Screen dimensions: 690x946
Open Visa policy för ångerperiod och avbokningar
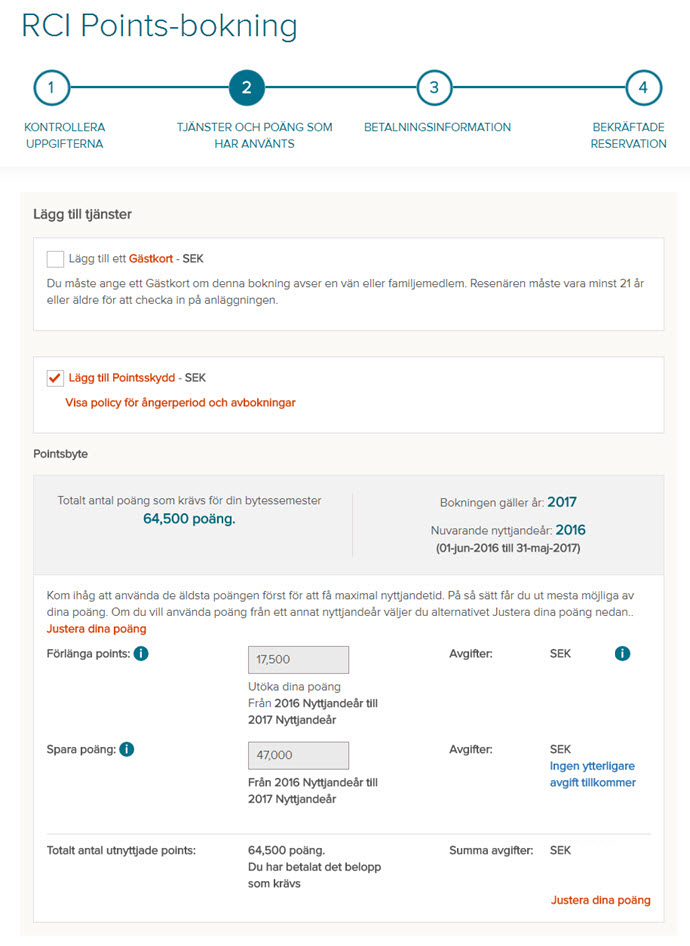tap(180, 402)
